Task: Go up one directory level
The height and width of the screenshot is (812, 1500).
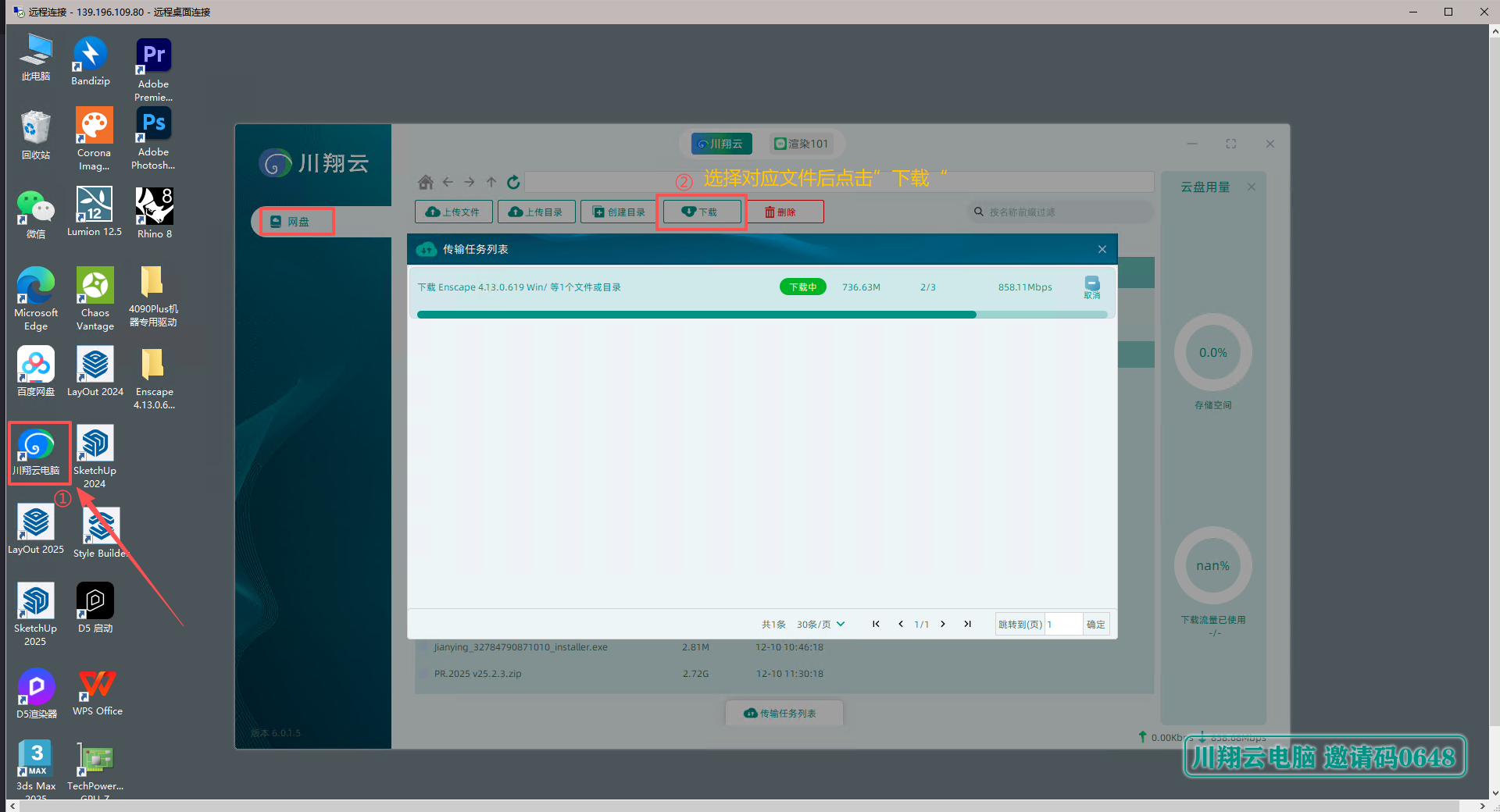Action: 491,182
